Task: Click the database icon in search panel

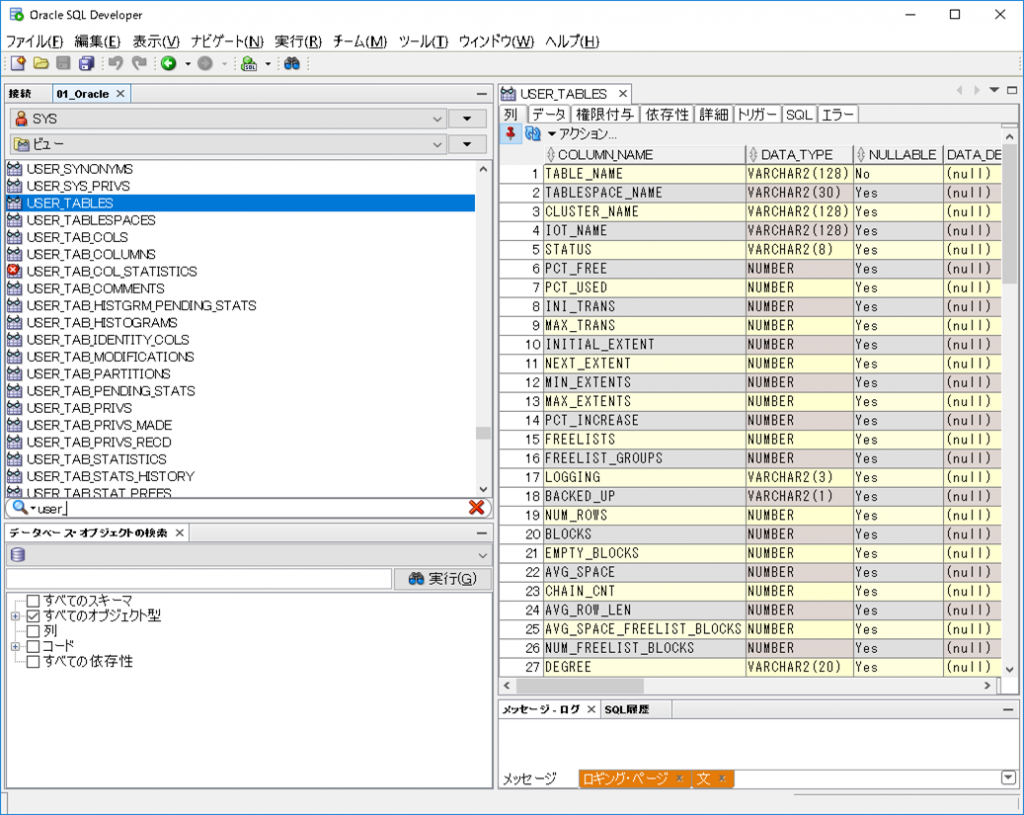Action: 18,554
